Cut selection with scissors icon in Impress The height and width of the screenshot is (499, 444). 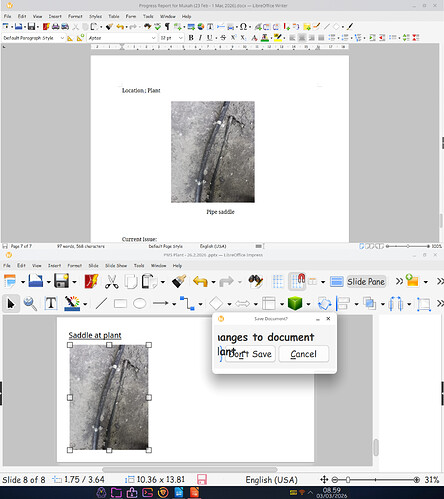pyautogui.click(x=112, y=282)
